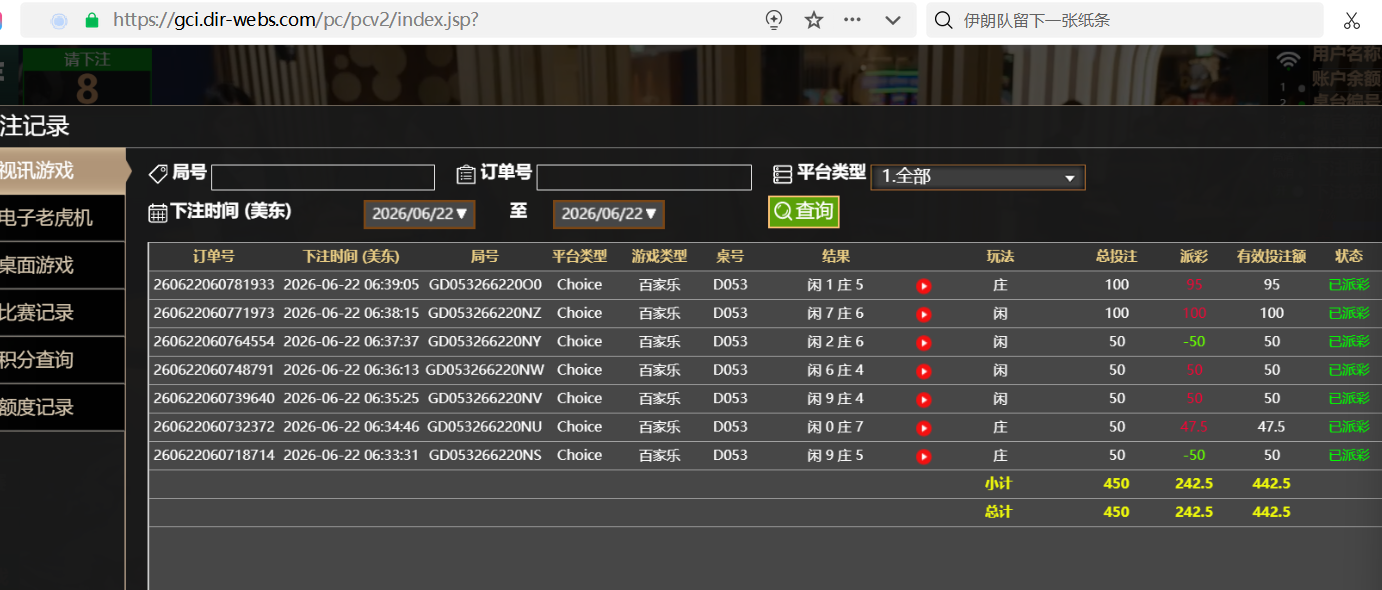1382x590 pixels.
Task: Click the tag icon beside 局号
Action: coord(158,174)
